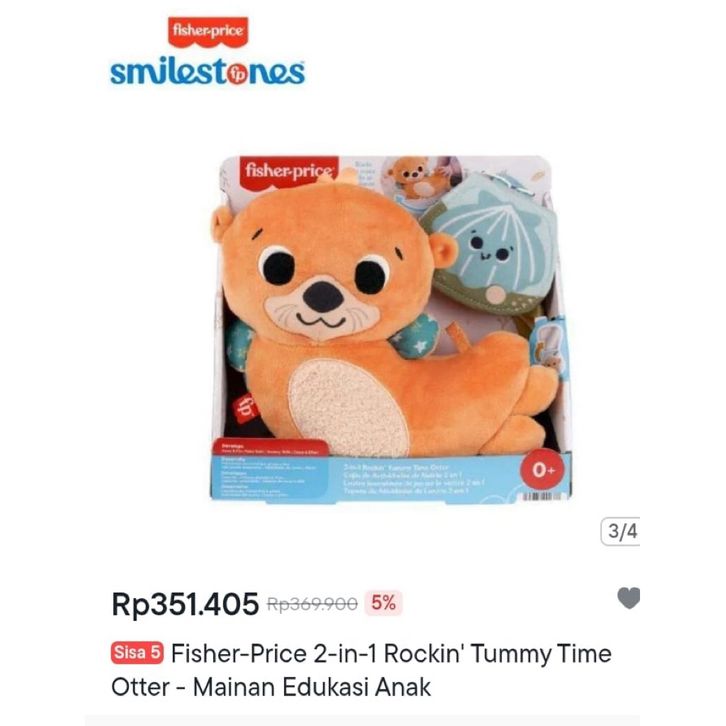The image size is (726, 726).
Task: Tap the otter's black nose
Action: [x=323, y=296]
